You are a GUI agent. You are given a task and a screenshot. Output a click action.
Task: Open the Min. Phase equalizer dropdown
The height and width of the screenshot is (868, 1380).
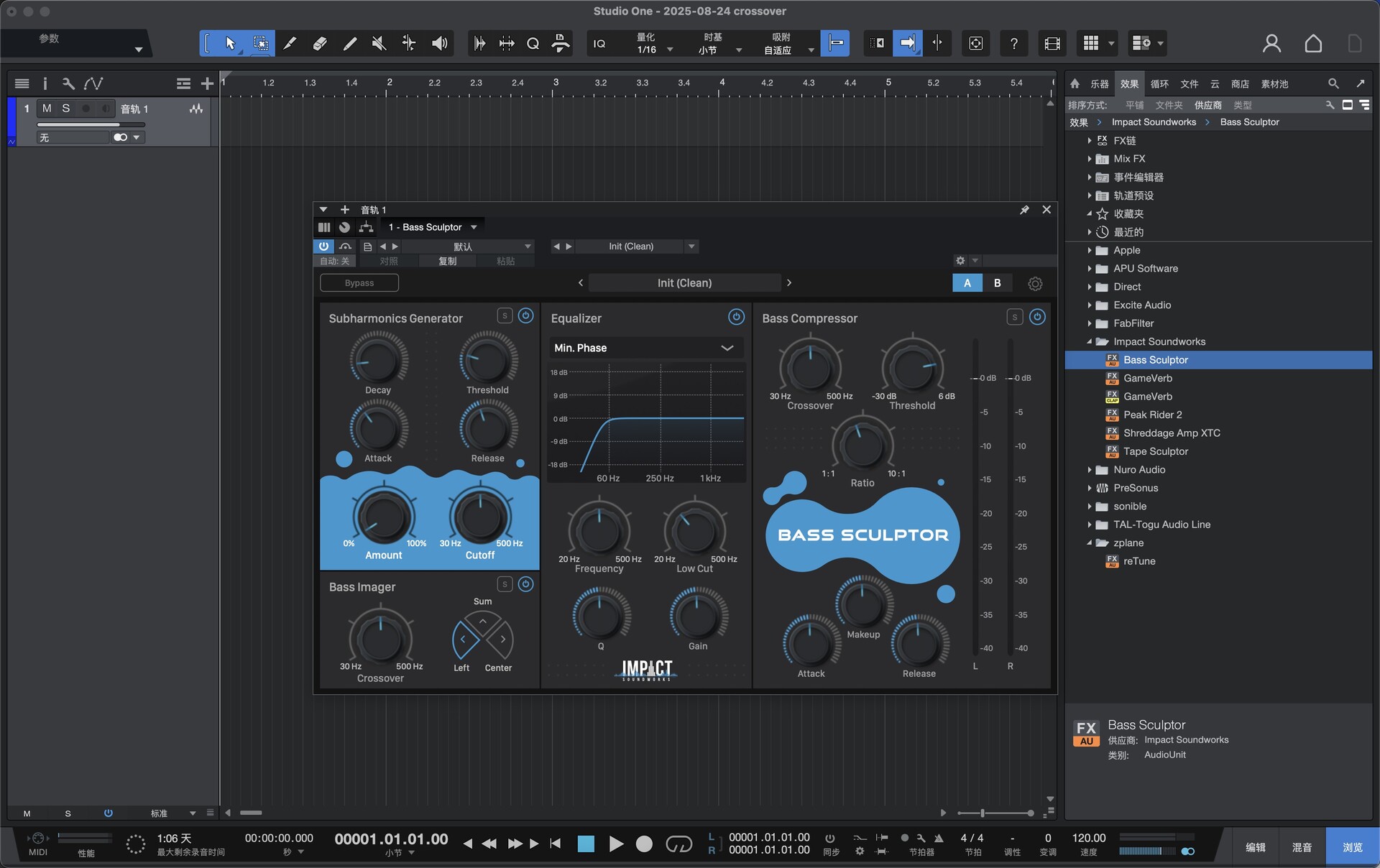click(x=645, y=348)
